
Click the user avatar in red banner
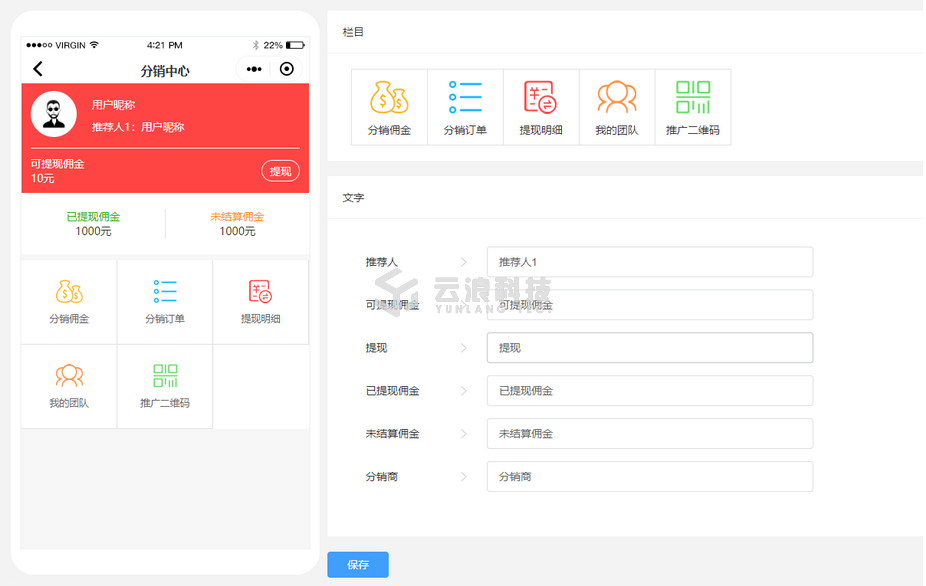(54, 114)
